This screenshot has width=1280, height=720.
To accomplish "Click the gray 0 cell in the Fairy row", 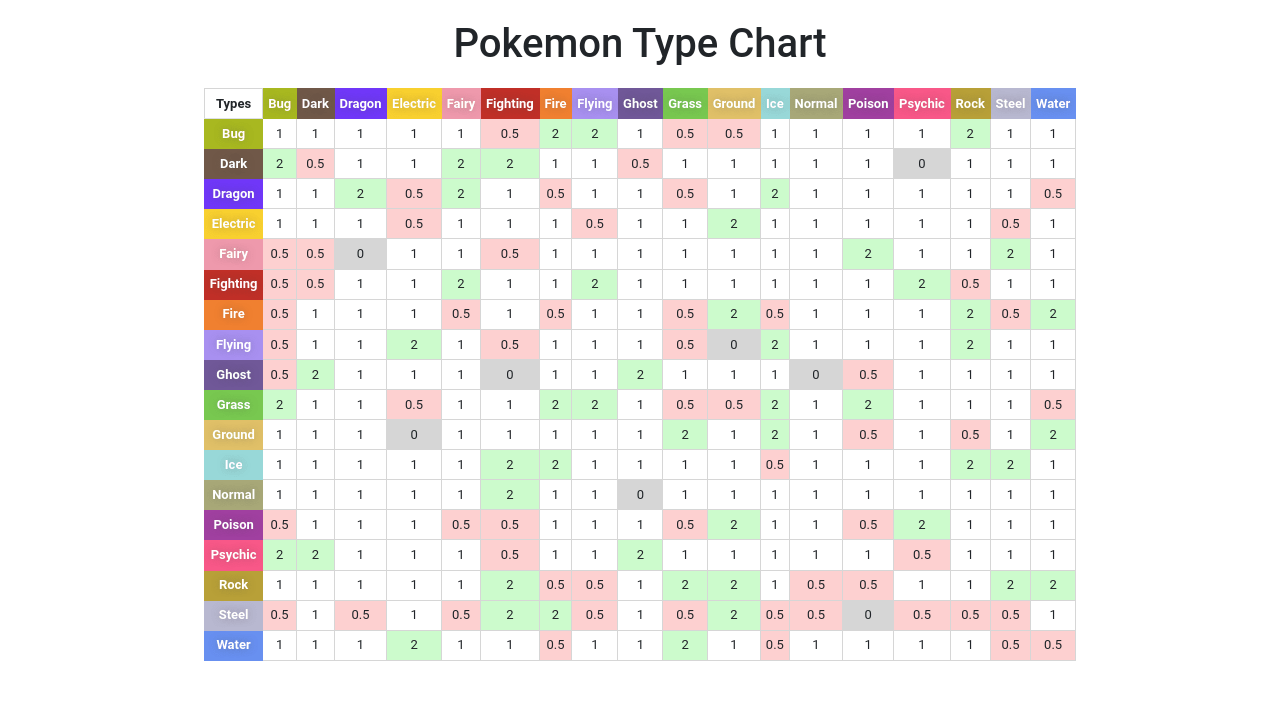I will (x=360, y=254).
